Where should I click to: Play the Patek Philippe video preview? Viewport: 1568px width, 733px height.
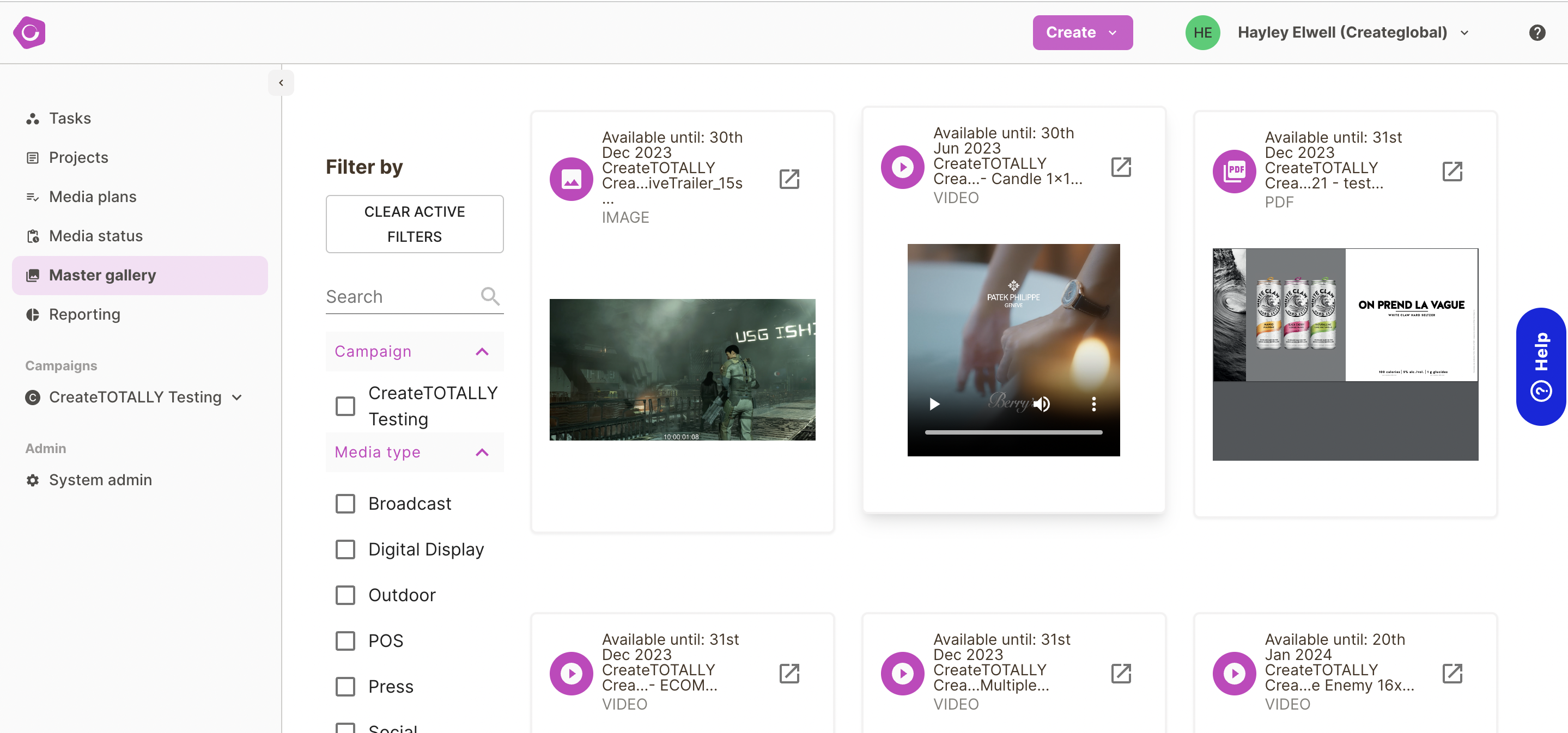934,404
